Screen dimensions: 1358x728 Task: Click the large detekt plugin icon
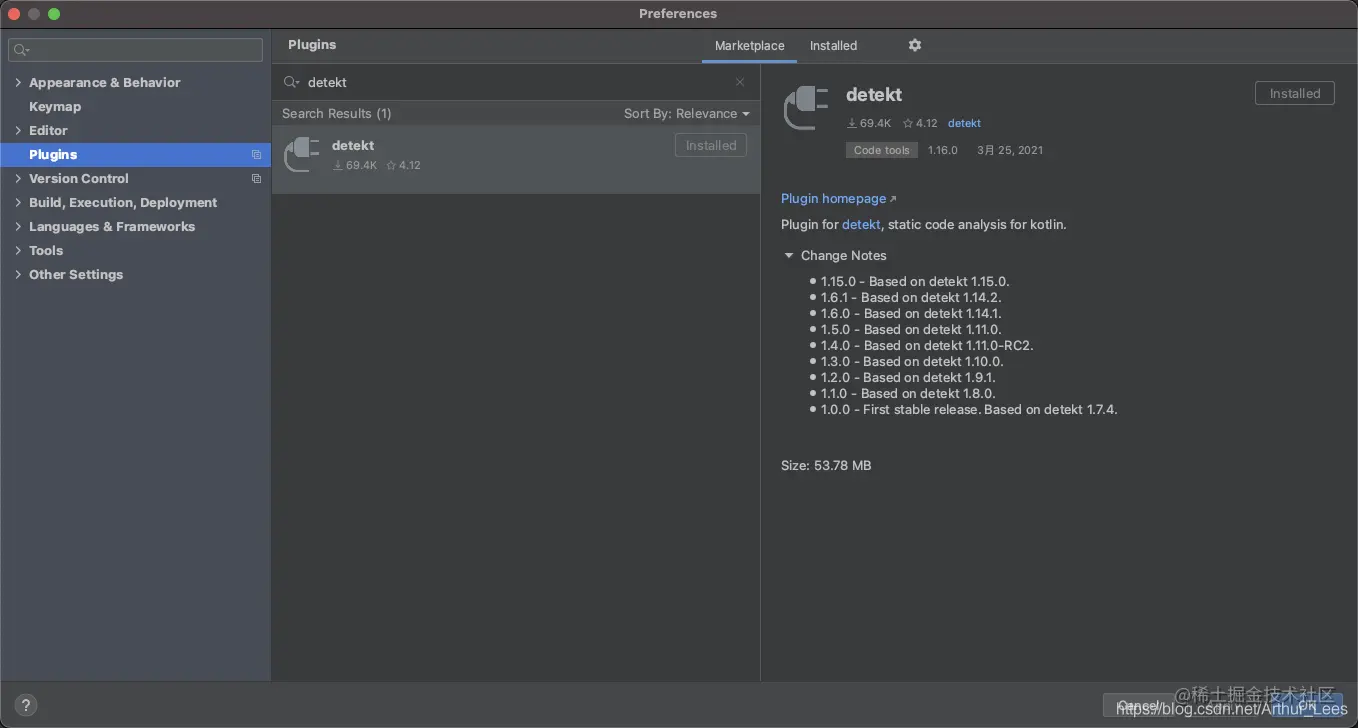806,108
